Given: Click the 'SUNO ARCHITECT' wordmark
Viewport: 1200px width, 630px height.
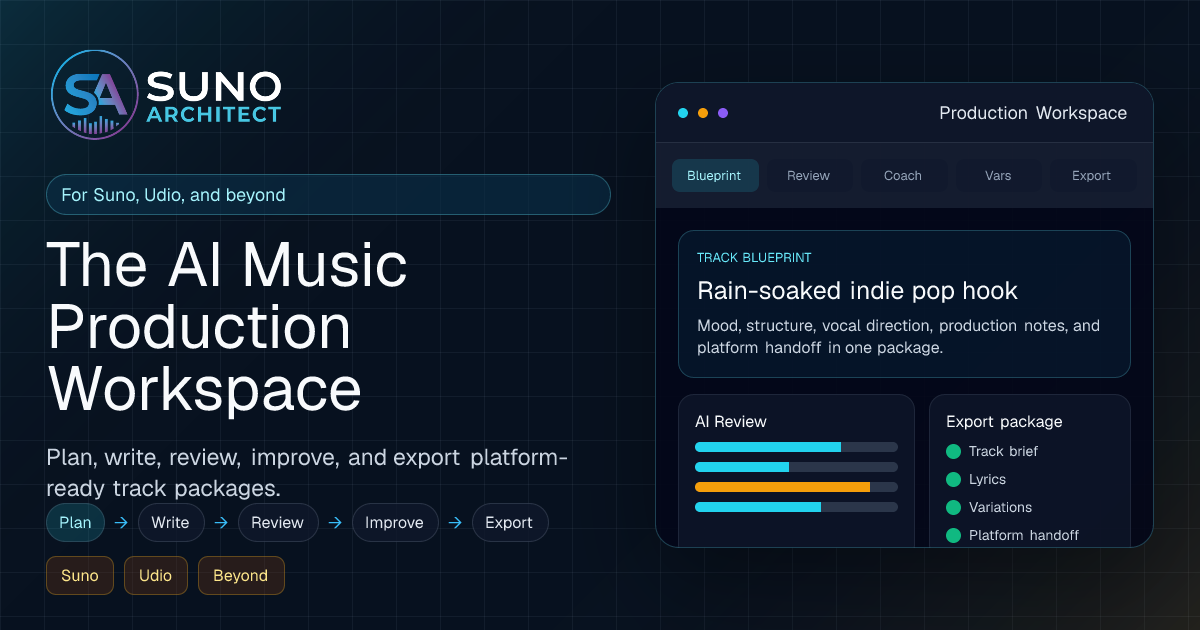Looking at the screenshot, I should coord(214,97).
